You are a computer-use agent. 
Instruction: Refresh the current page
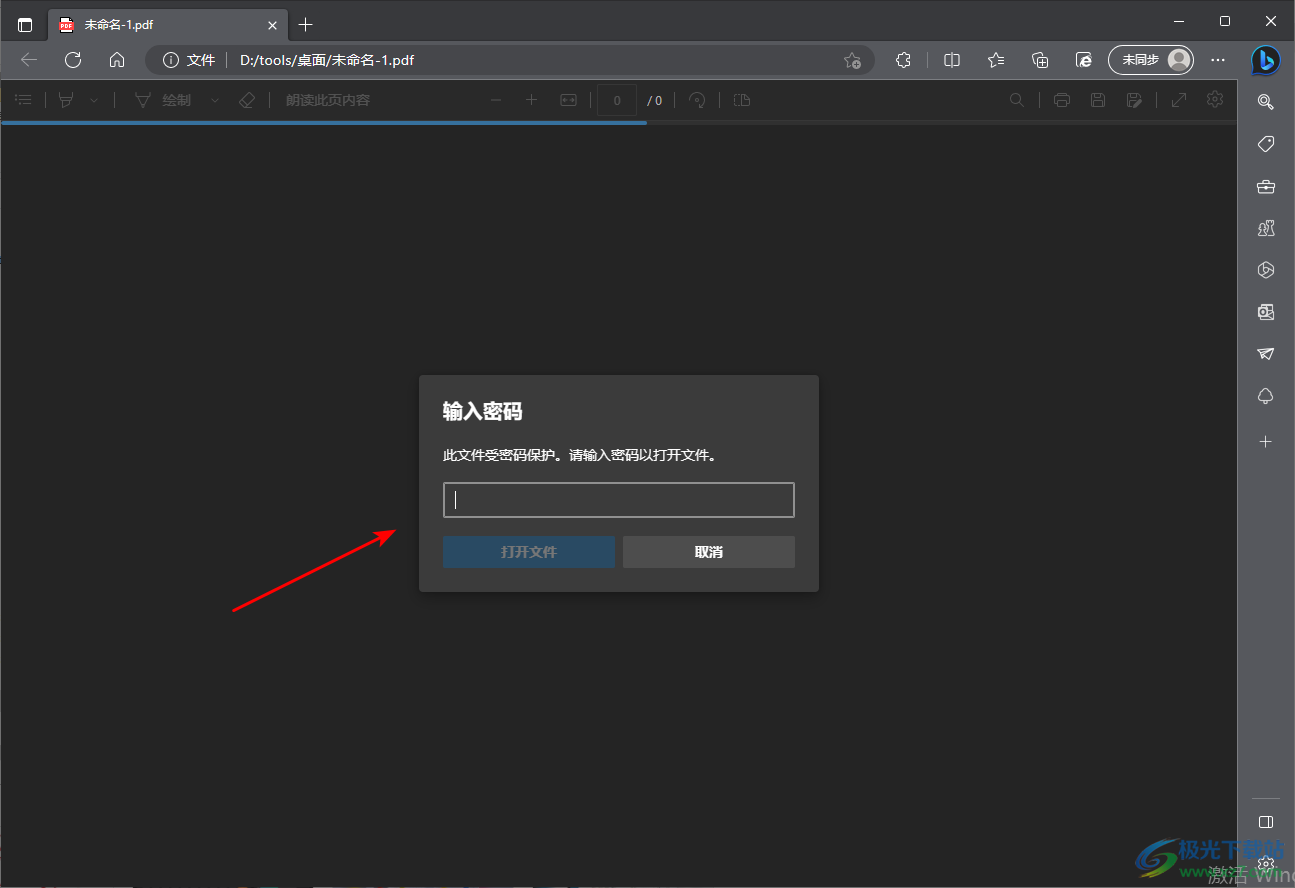73,60
